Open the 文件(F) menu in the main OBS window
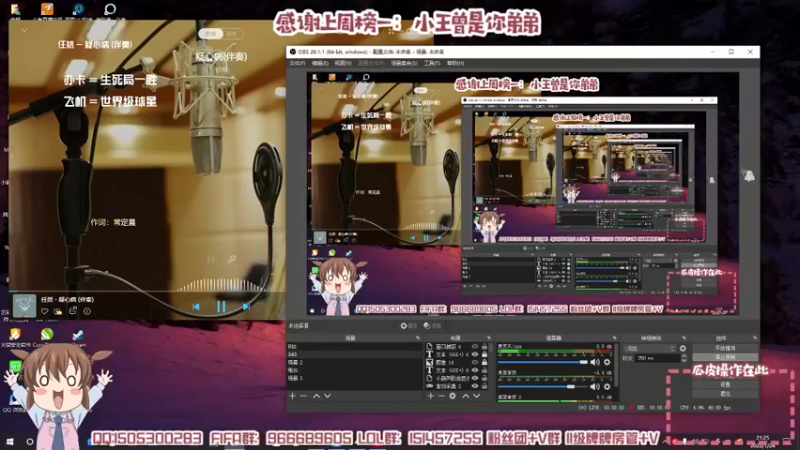The image size is (800, 450). tap(297, 63)
